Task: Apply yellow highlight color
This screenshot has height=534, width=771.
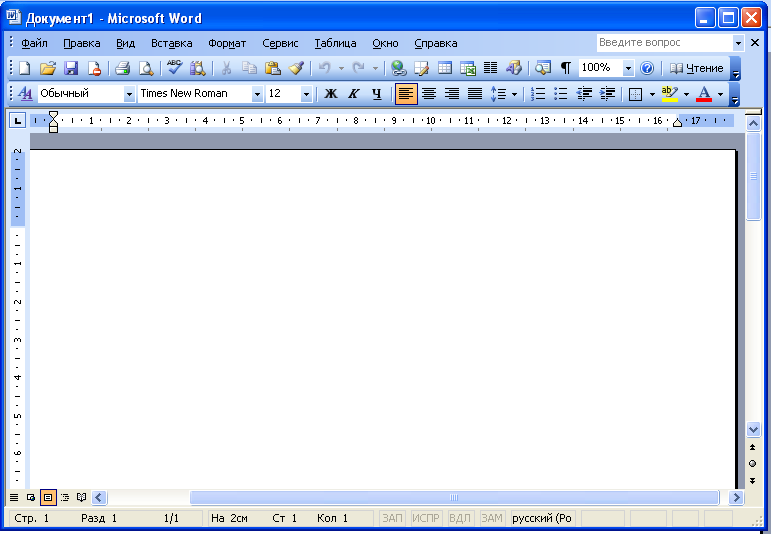Action: [670, 93]
